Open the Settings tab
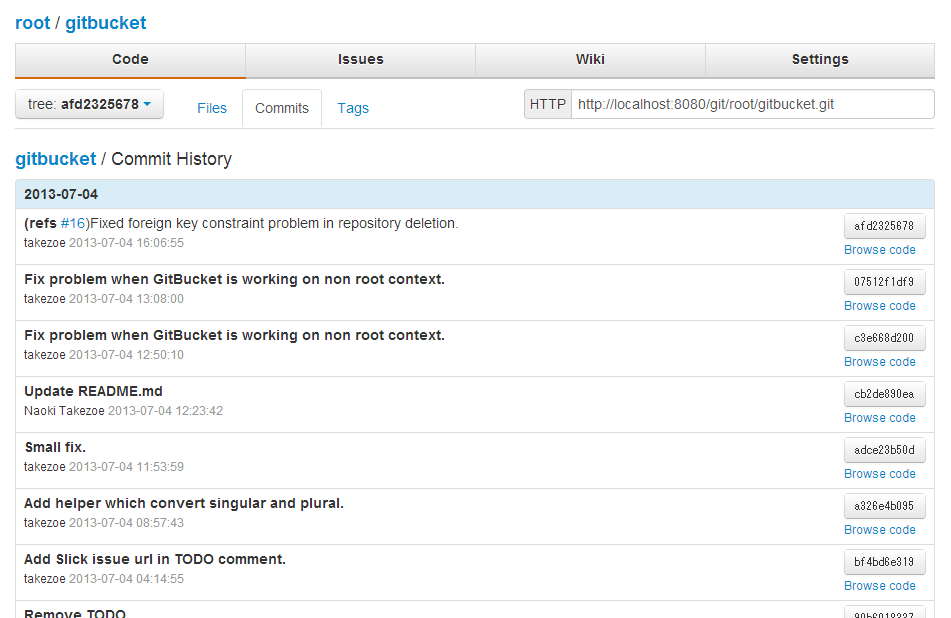The height and width of the screenshot is (618, 951). click(x=820, y=60)
